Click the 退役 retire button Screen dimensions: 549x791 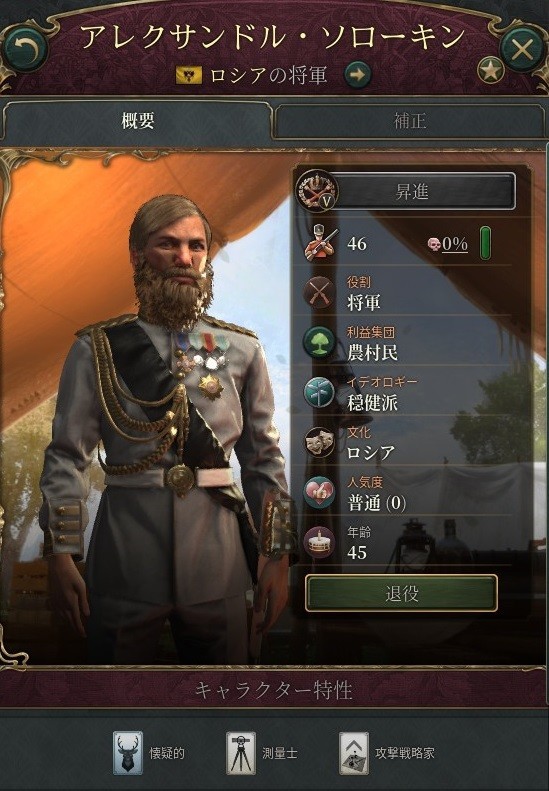401,593
